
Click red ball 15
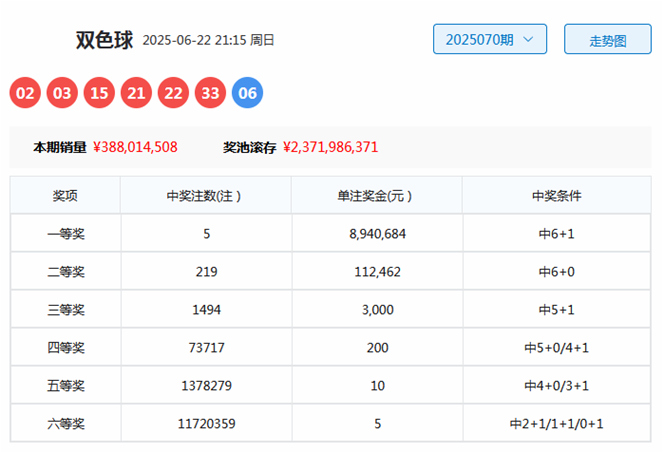pyautogui.click(x=99, y=93)
